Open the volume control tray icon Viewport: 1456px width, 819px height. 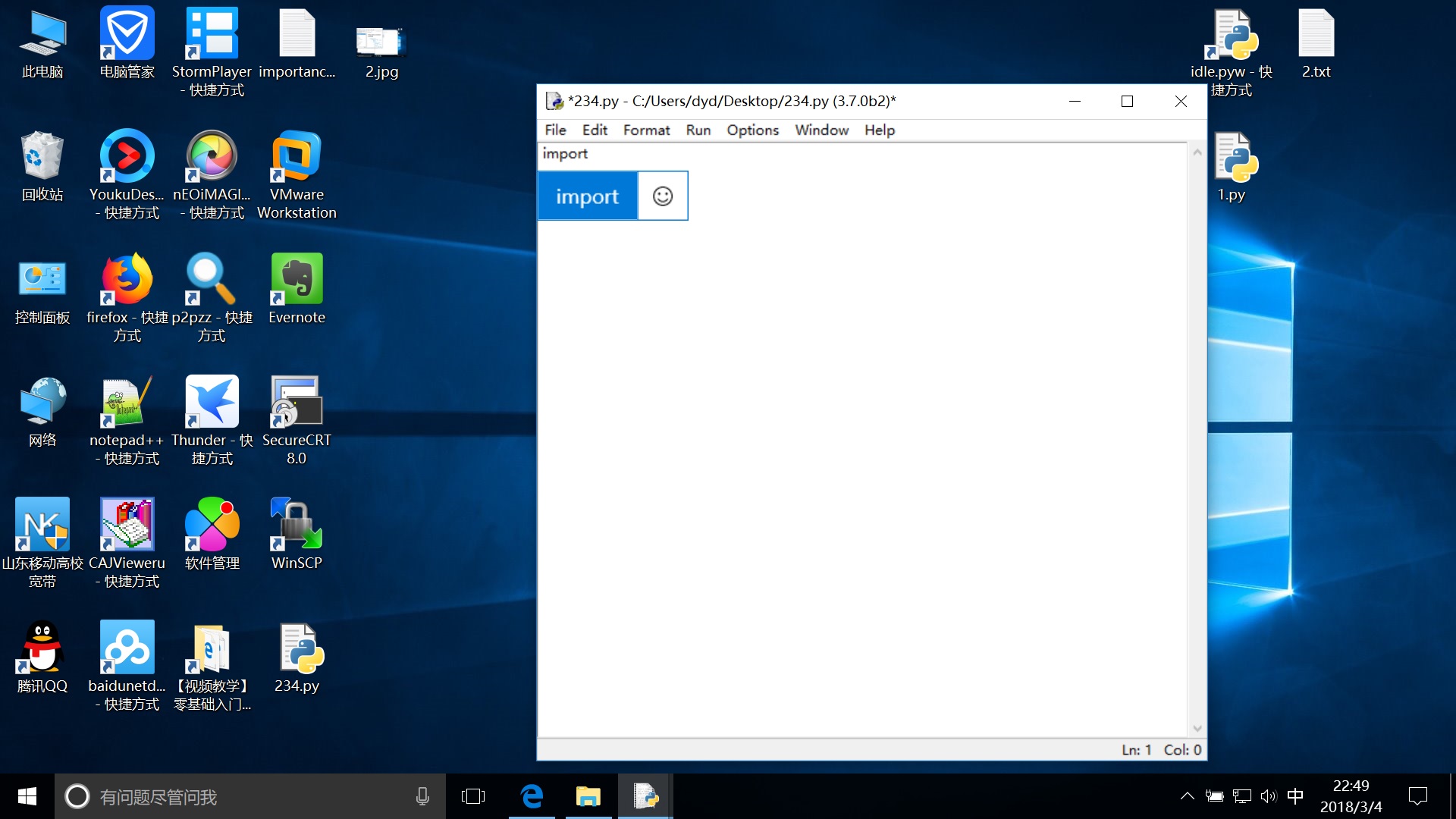point(1269,796)
